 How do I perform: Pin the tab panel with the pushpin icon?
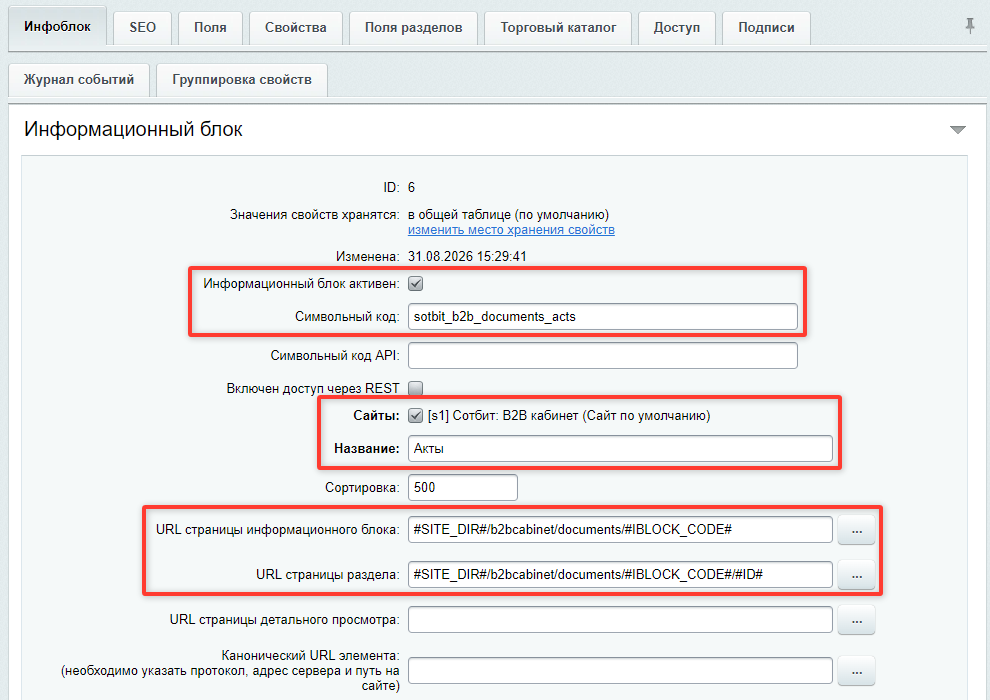pos(970,26)
